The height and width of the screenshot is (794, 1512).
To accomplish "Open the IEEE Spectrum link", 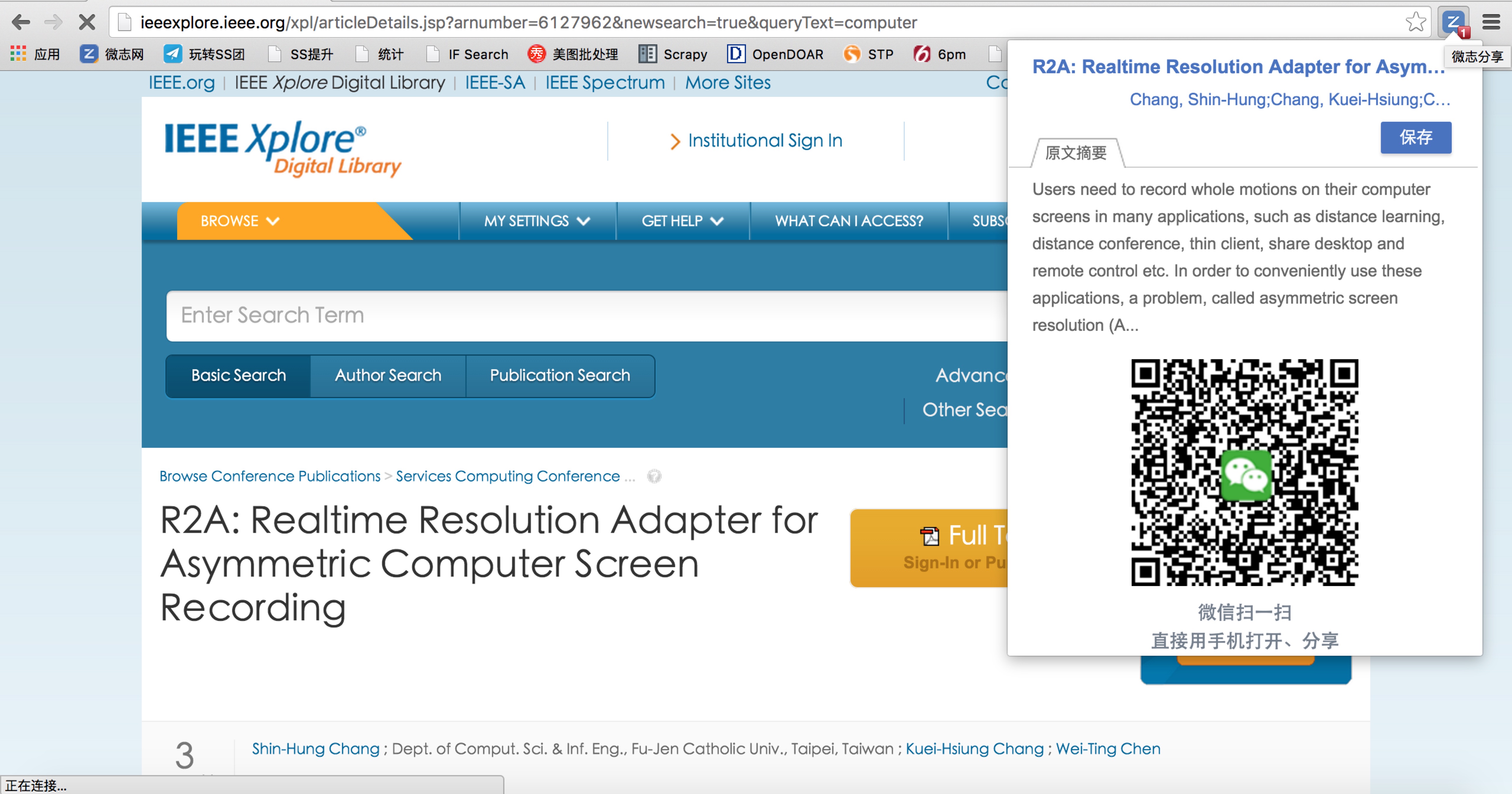I will click(x=605, y=82).
